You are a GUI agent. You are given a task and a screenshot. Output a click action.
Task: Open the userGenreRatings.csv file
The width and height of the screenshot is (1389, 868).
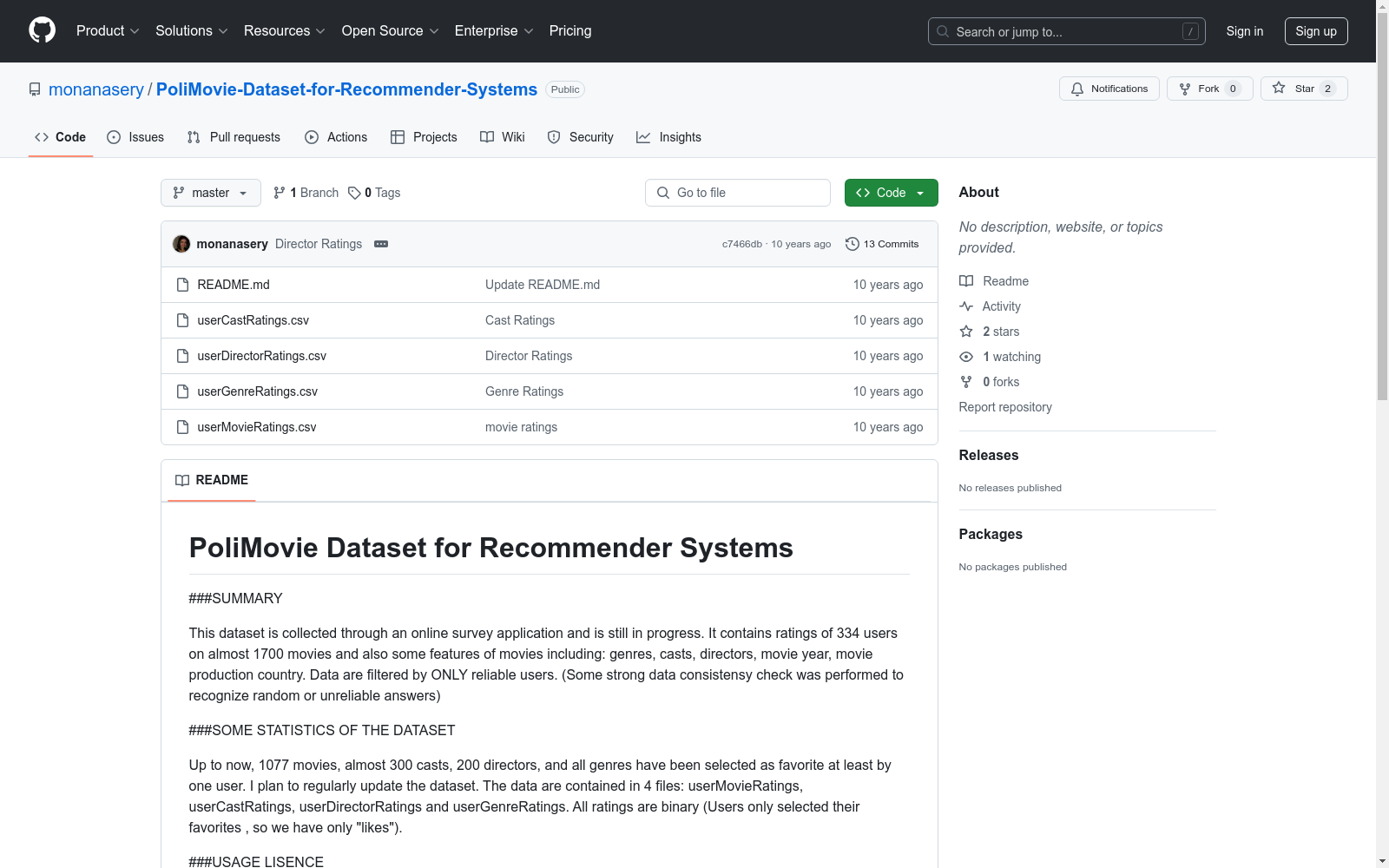point(258,391)
